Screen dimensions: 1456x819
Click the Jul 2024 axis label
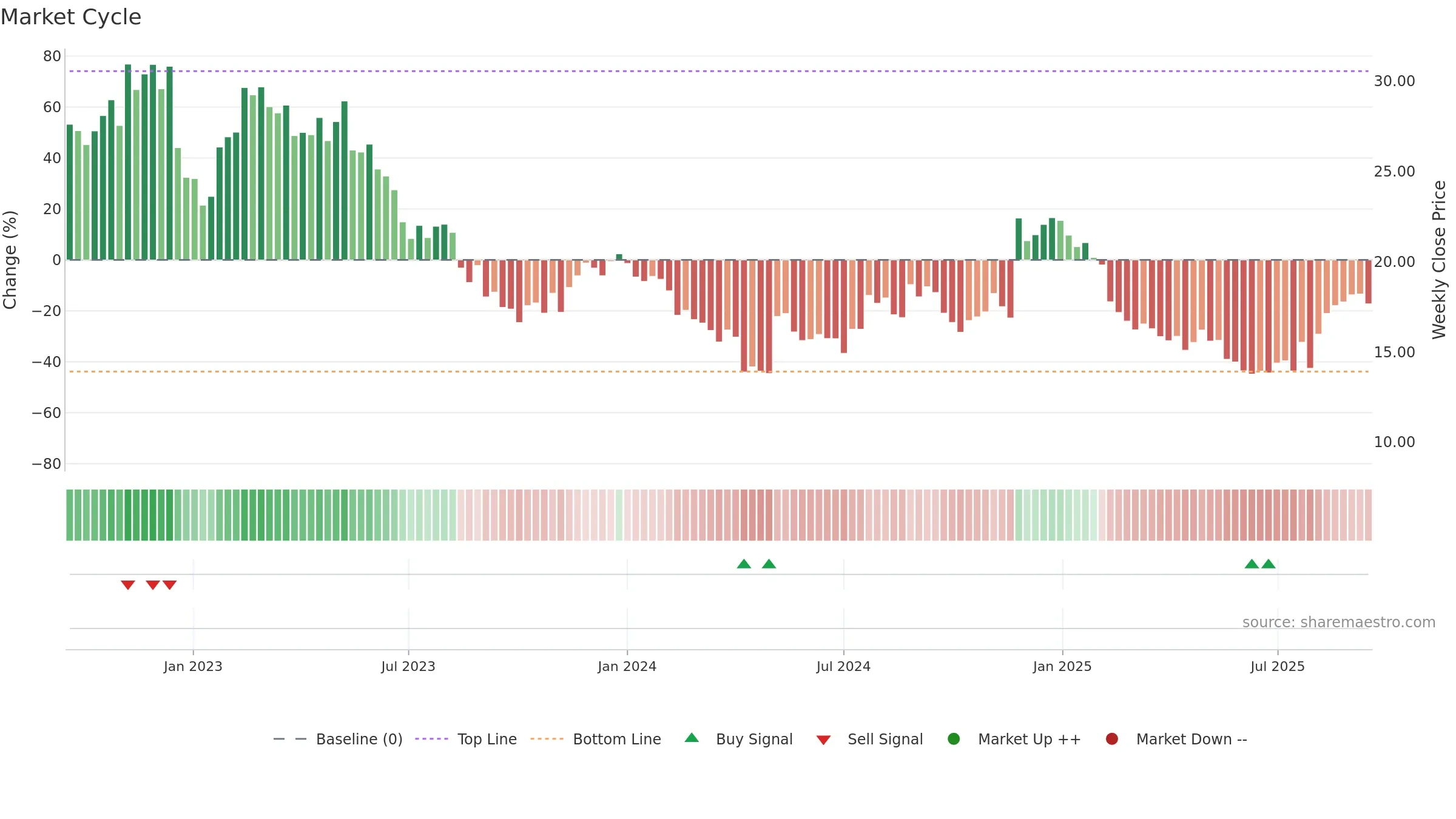coord(843,667)
